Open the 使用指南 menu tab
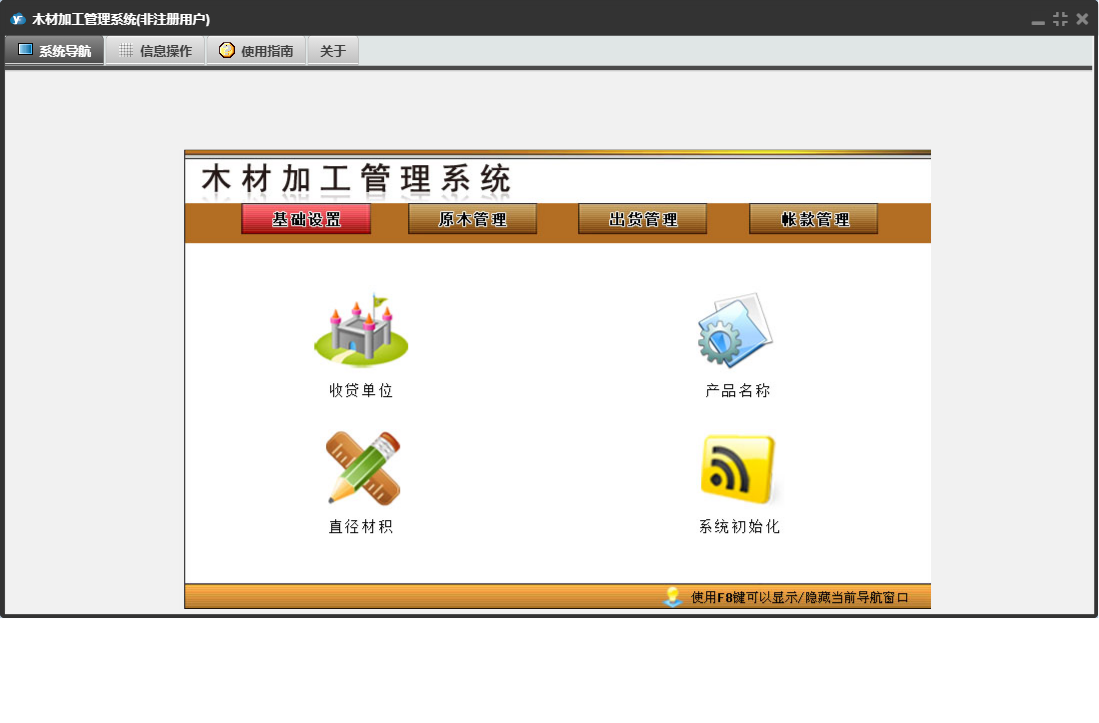 (x=257, y=50)
